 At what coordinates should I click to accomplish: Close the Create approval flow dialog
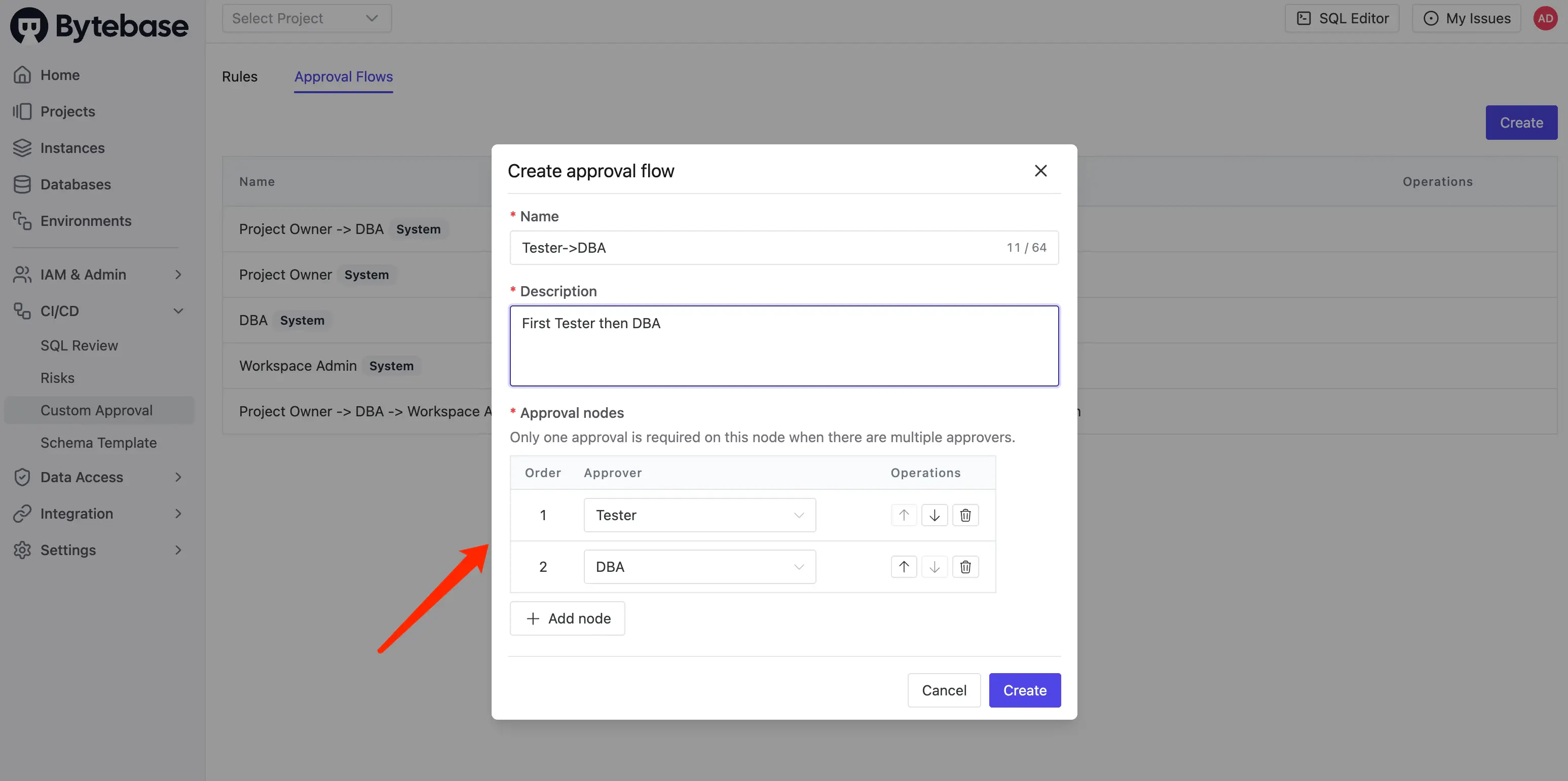pyautogui.click(x=1040, y=171)
